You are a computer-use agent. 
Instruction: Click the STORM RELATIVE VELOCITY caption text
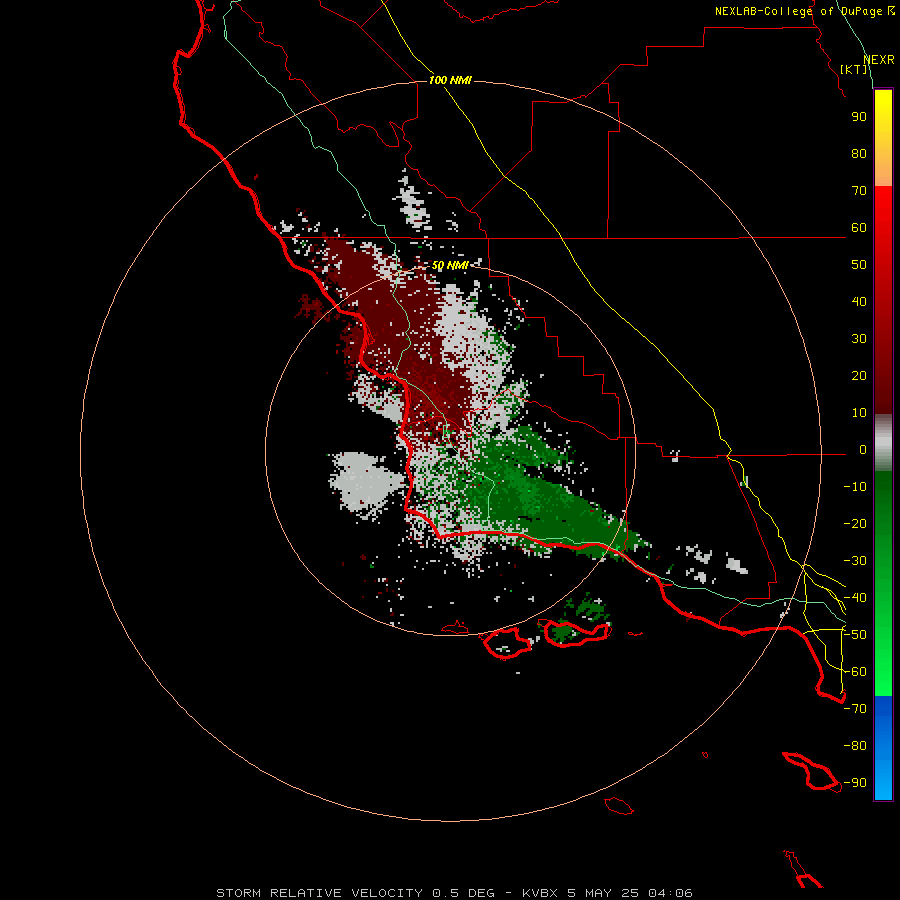point(319,893)
